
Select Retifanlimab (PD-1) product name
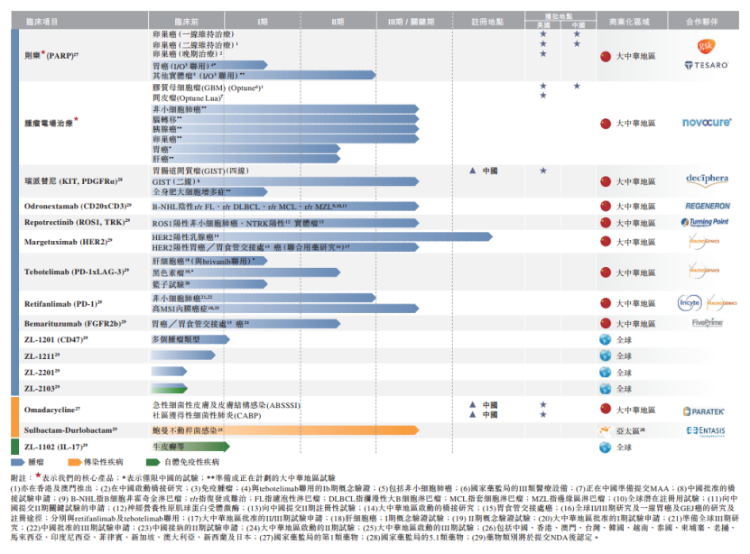click(x=63, y=304)
